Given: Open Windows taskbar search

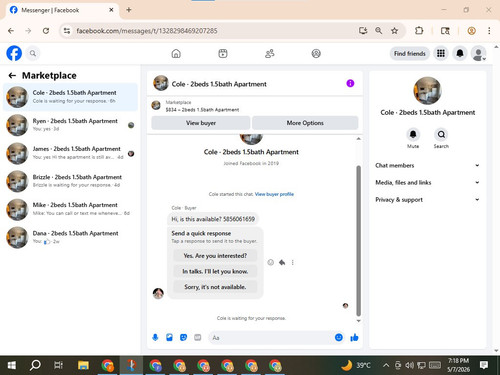Looking at the screenshot, I should (35, 365).
